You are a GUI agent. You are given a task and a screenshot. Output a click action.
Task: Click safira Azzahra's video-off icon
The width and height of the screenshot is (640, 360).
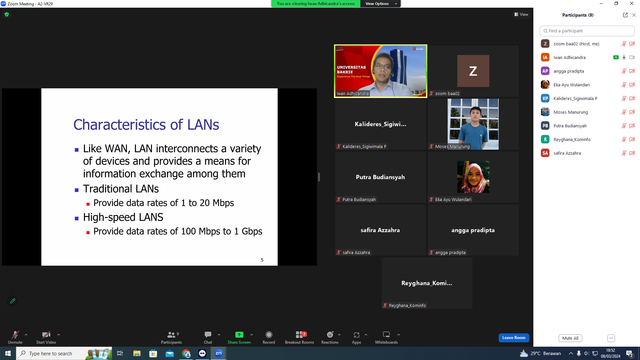632,153
